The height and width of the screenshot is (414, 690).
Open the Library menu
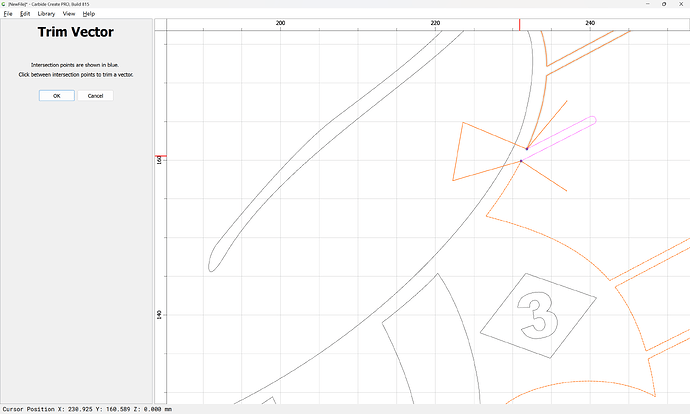(46, 14)
